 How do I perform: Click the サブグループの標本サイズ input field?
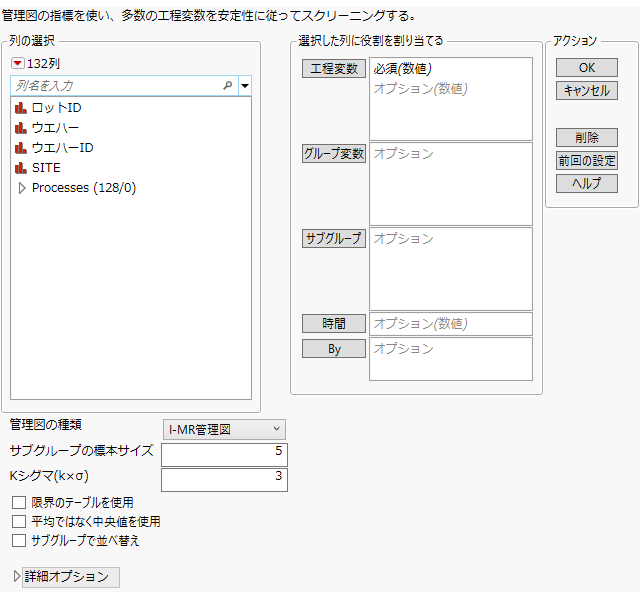223,454
